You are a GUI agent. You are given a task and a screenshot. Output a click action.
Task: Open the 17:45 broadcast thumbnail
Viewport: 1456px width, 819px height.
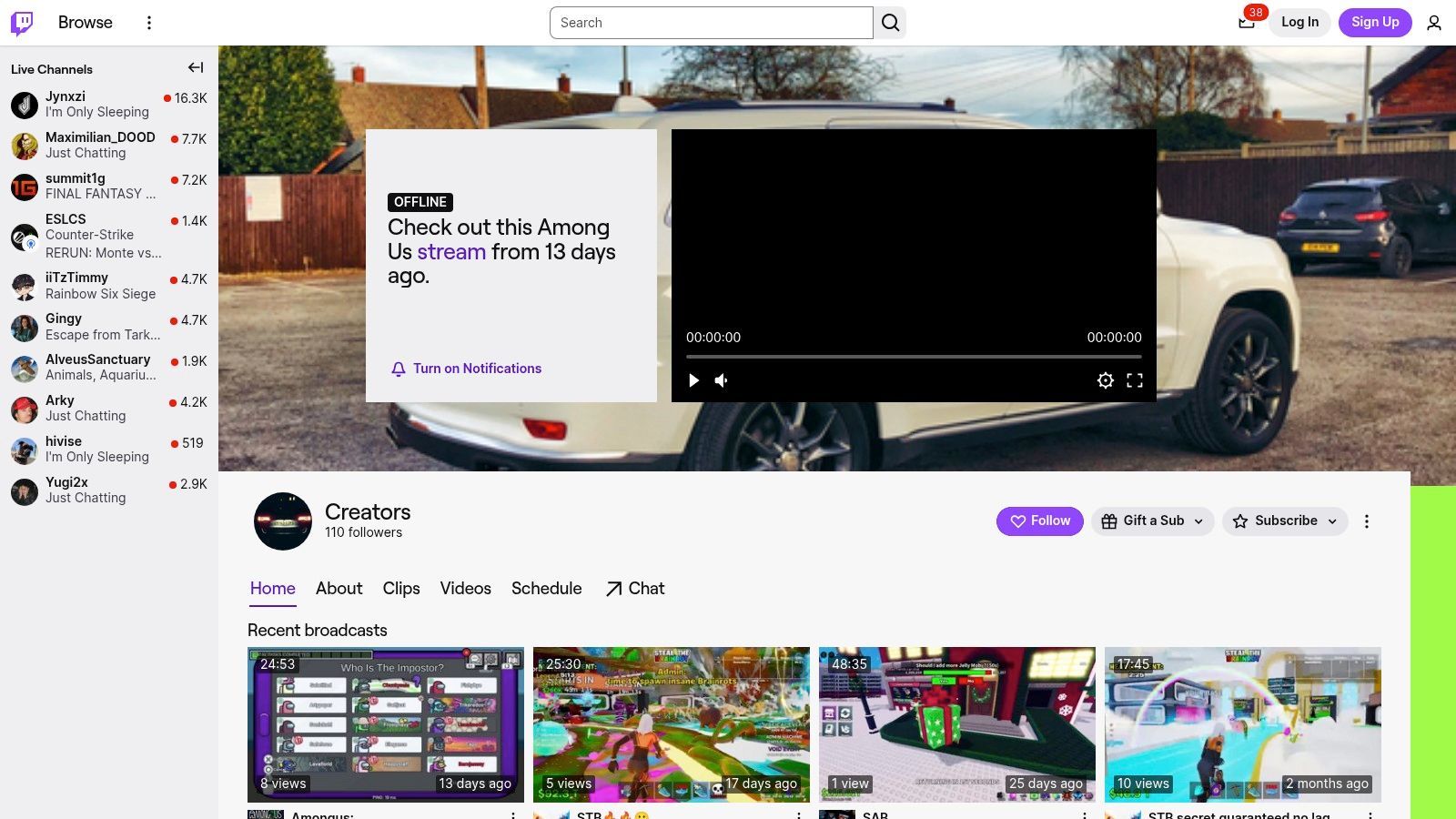click(x=1243, y=724)
